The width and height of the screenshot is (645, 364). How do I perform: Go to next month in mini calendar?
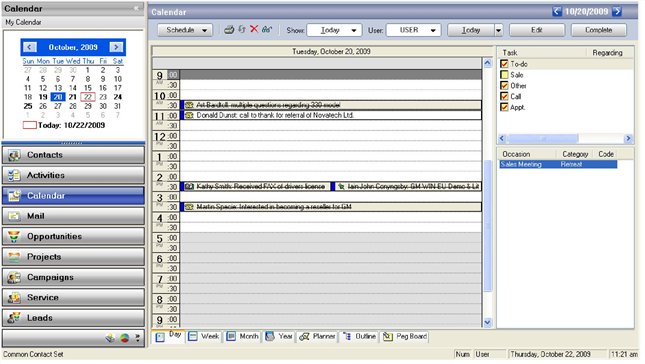[x=116, y=47]
